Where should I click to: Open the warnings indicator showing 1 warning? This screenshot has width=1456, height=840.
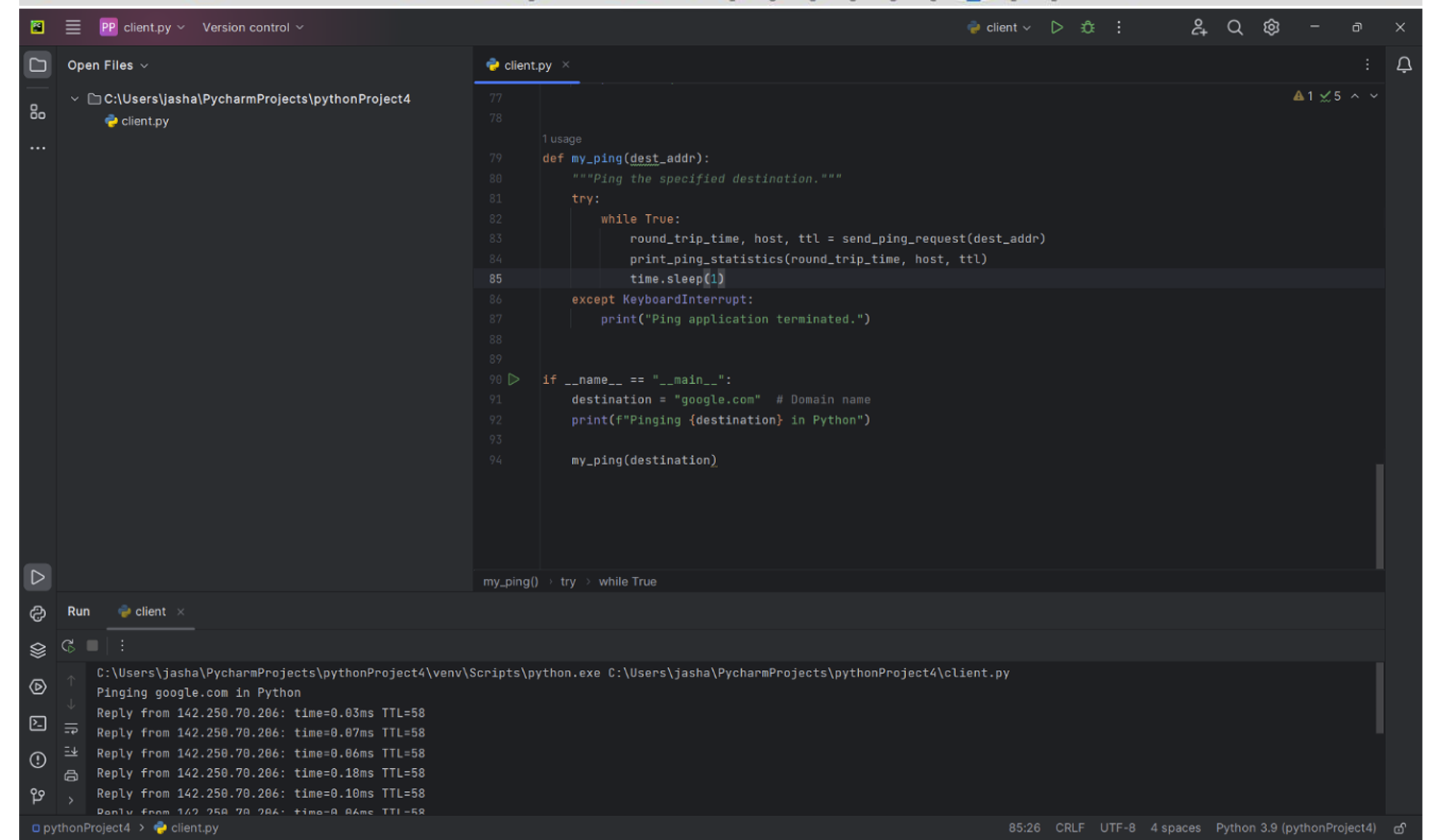point(1302,96)
